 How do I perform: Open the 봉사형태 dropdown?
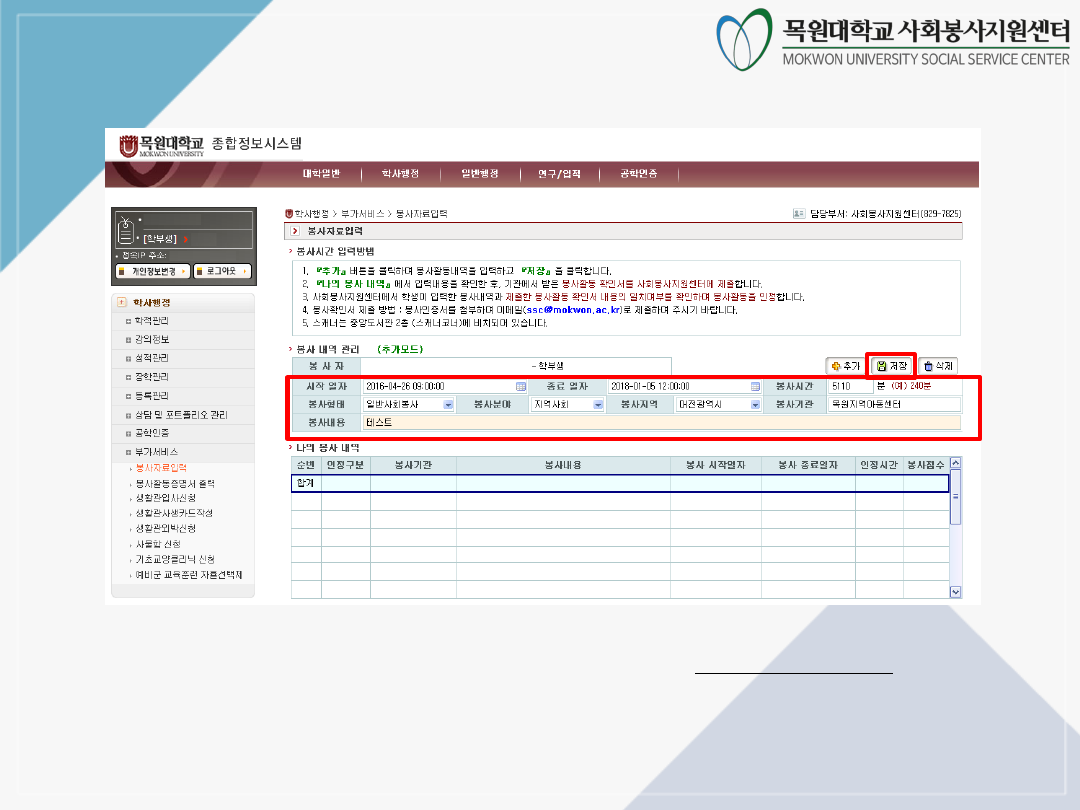(x=448, y=405)
